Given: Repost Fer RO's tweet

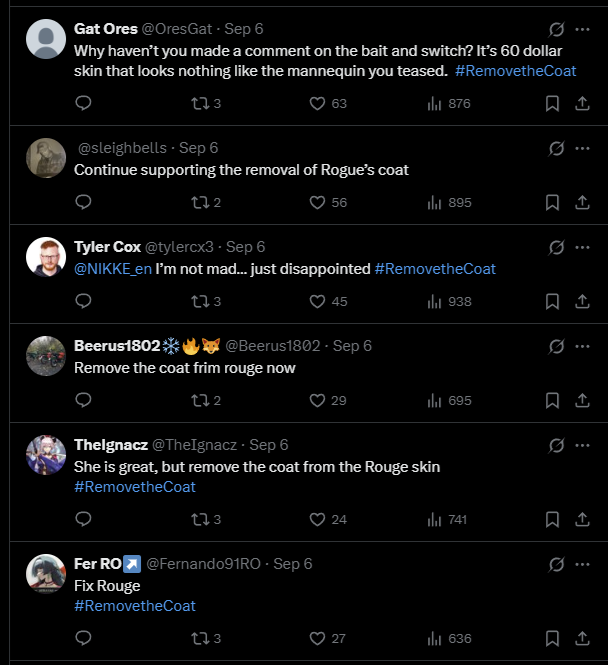Looking at the screenshot, I should (x=197, y=638).
